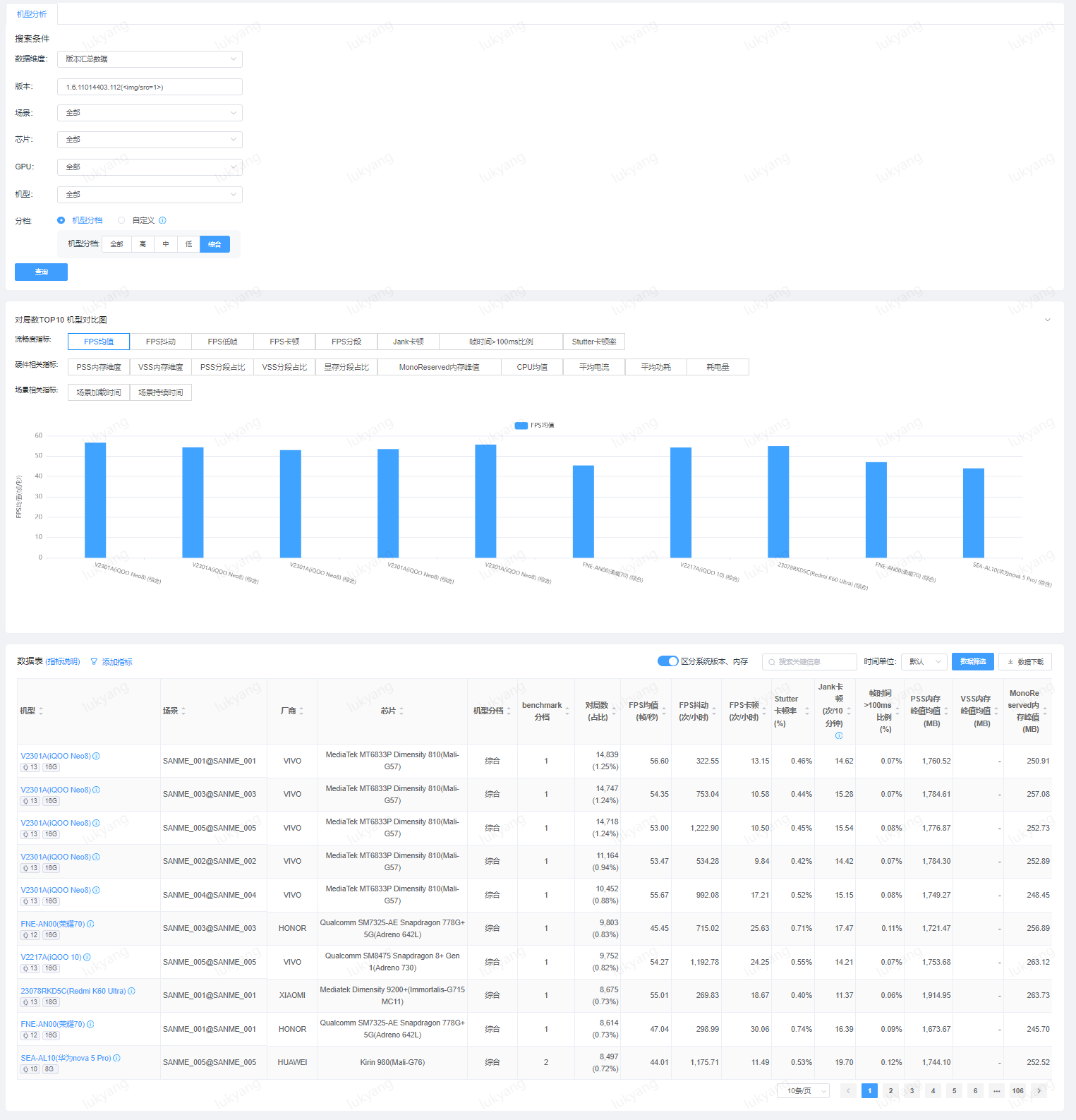Screen dimensions: 1076x1120
Task: Click the filter icon next to 添加指标
Action: [94, 662]
